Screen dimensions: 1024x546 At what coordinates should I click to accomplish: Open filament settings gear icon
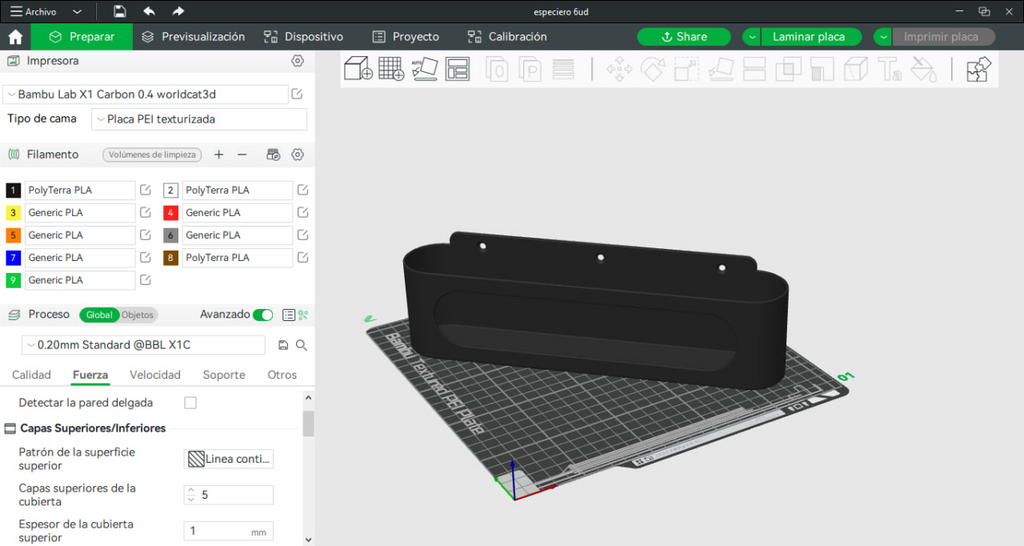[x=297, y=155]
